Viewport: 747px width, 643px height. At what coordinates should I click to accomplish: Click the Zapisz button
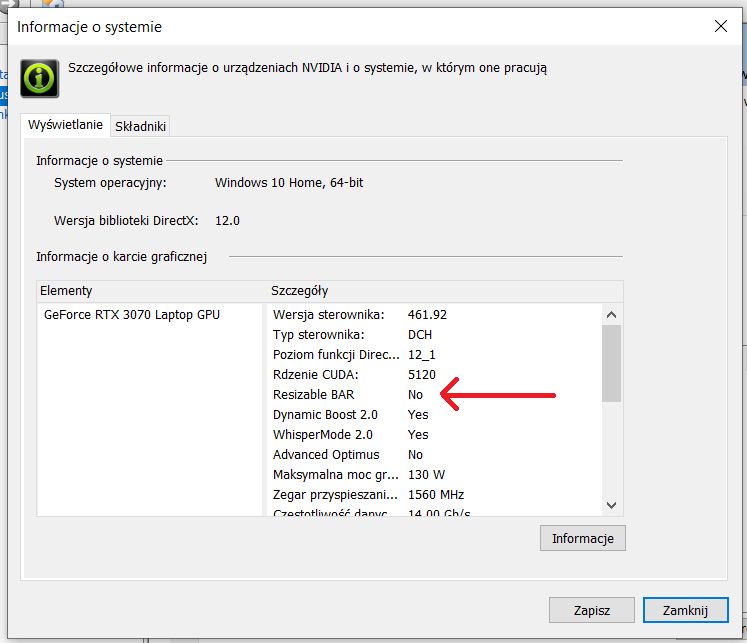coord(592,610)
